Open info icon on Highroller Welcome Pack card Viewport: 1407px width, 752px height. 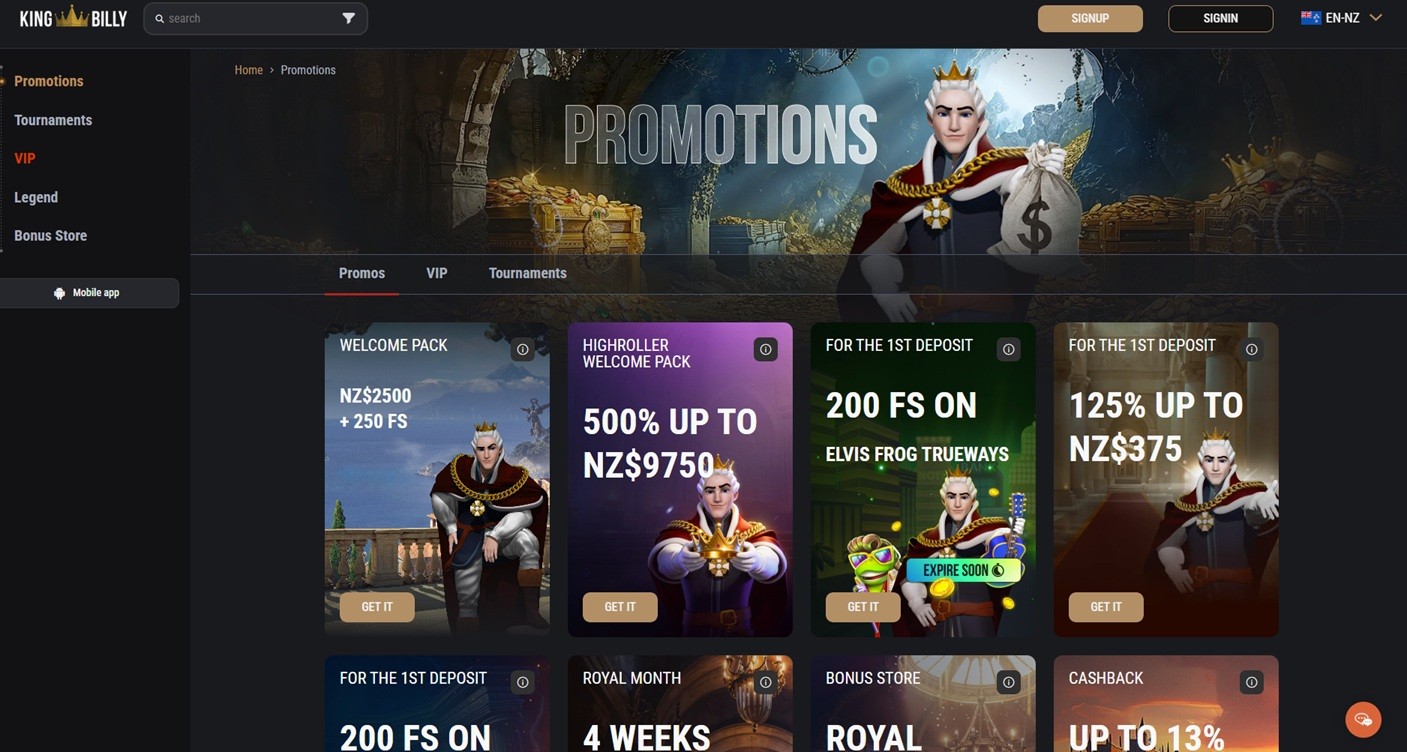click(x=765, y=349)
